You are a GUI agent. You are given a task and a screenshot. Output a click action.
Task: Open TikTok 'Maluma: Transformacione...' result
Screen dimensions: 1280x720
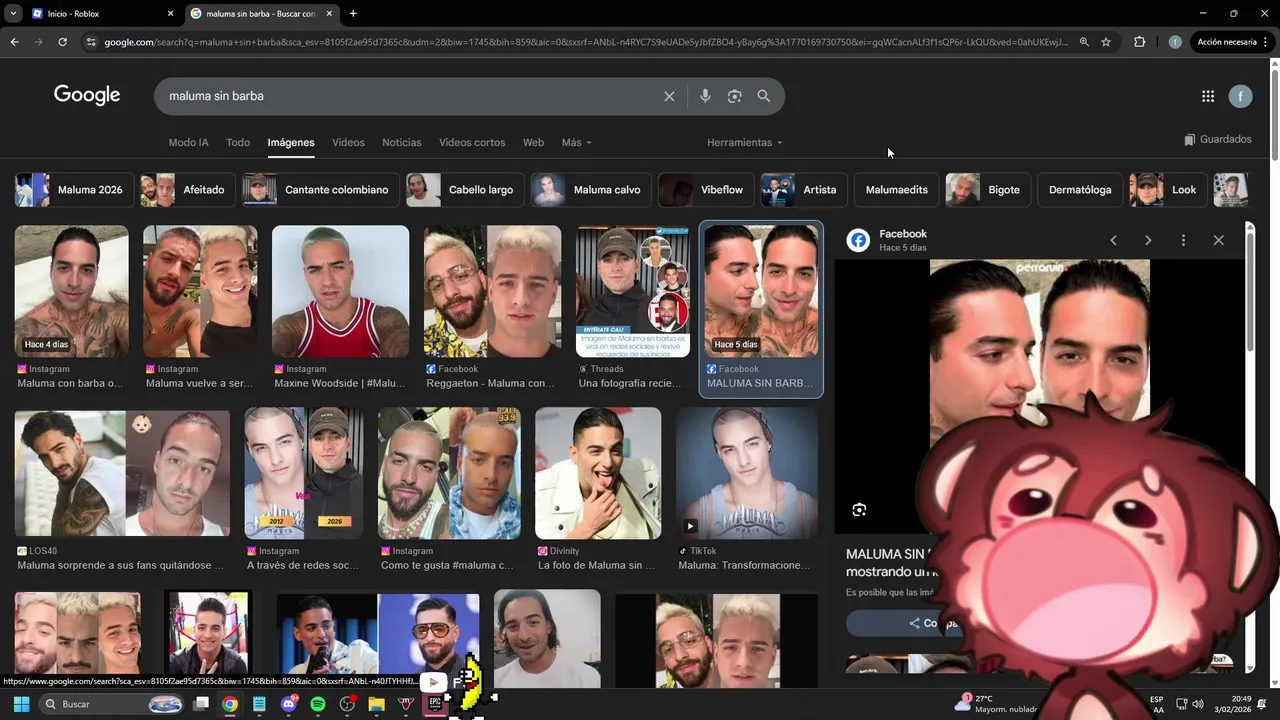[746, 490]
